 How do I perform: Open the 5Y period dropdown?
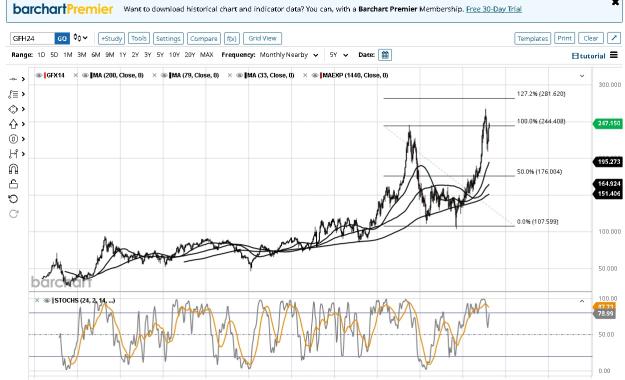pos(339,55)
